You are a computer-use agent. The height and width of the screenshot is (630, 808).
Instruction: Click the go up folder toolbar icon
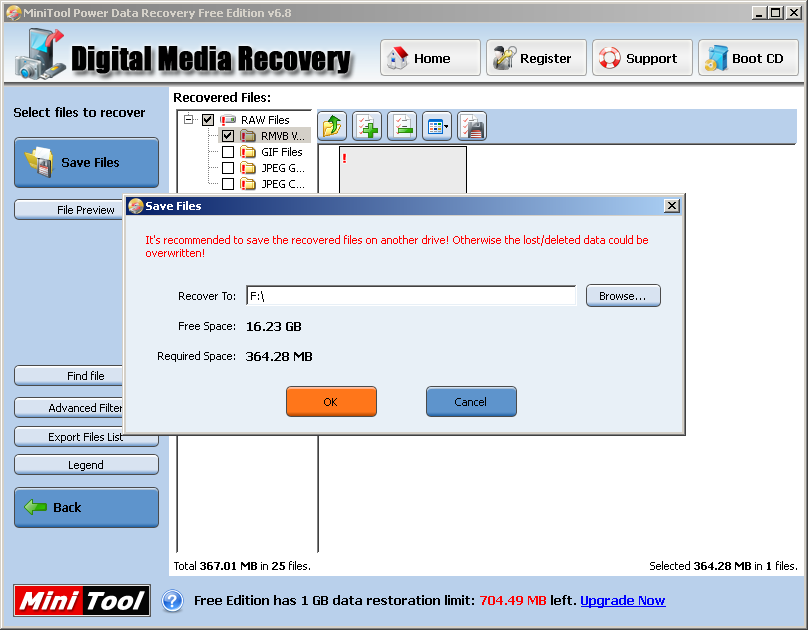[x=332, y=126]
